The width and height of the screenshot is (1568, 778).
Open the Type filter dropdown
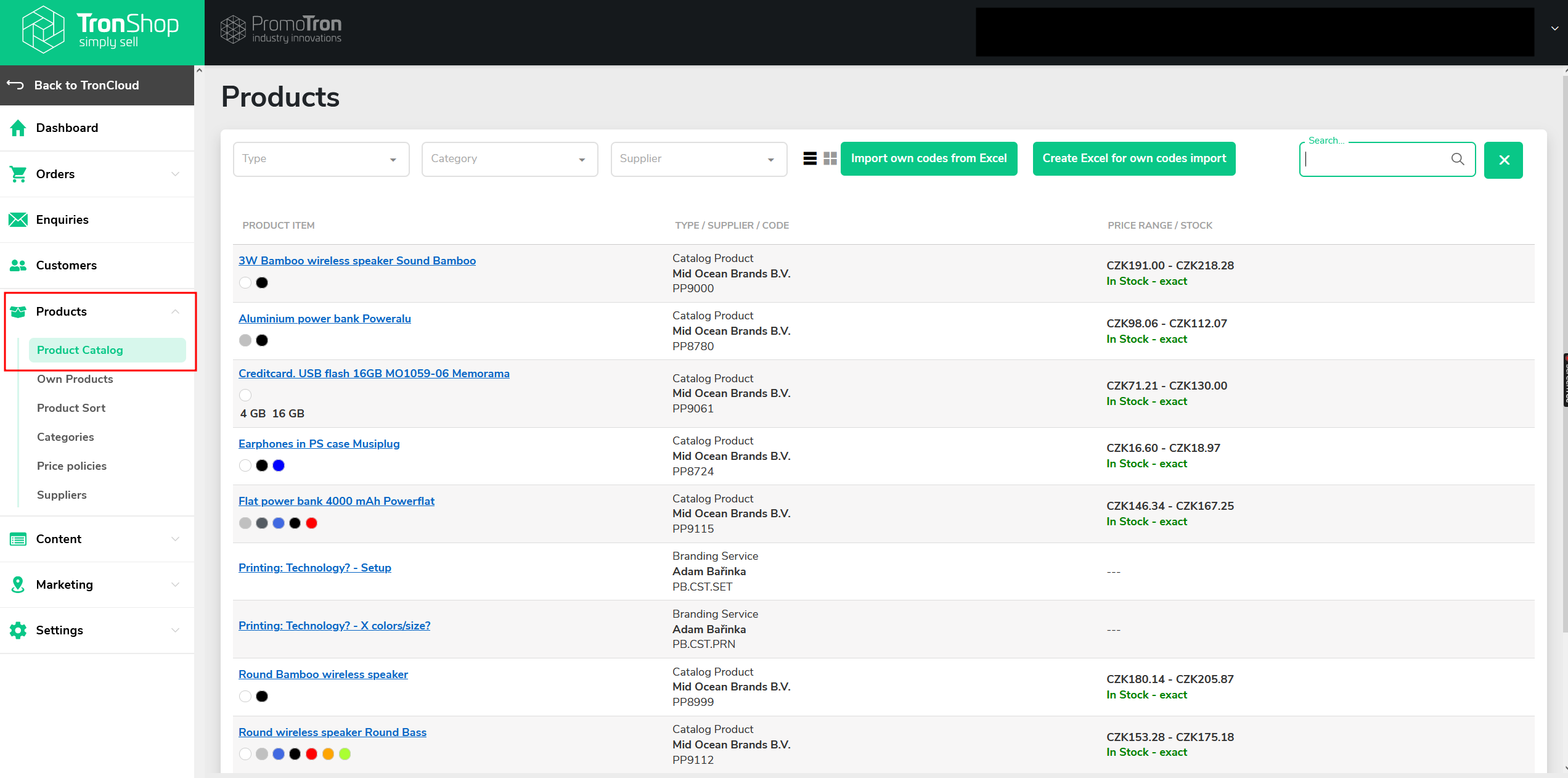(321, 159)
